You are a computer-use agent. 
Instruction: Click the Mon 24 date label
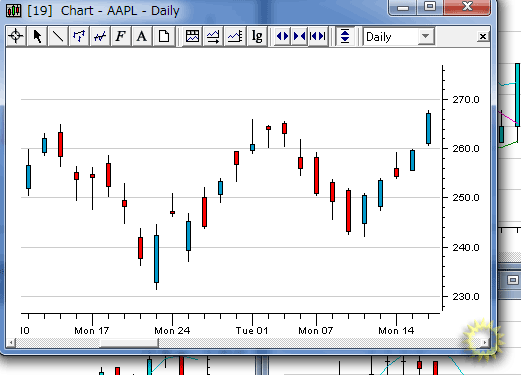click(172, 331)
